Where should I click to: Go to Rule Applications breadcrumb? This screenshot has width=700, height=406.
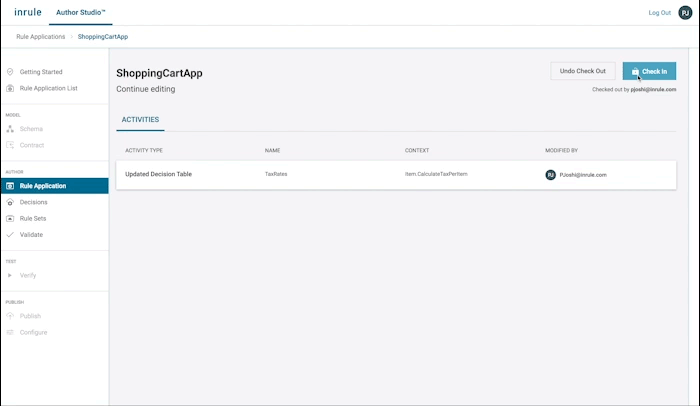click(x=41, y=37)
